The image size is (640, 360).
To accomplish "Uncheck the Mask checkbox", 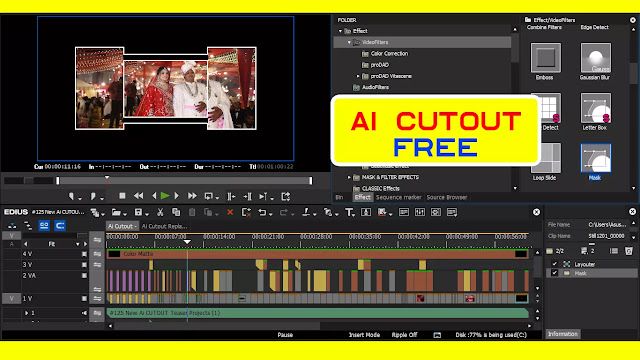I will (554, 273).
